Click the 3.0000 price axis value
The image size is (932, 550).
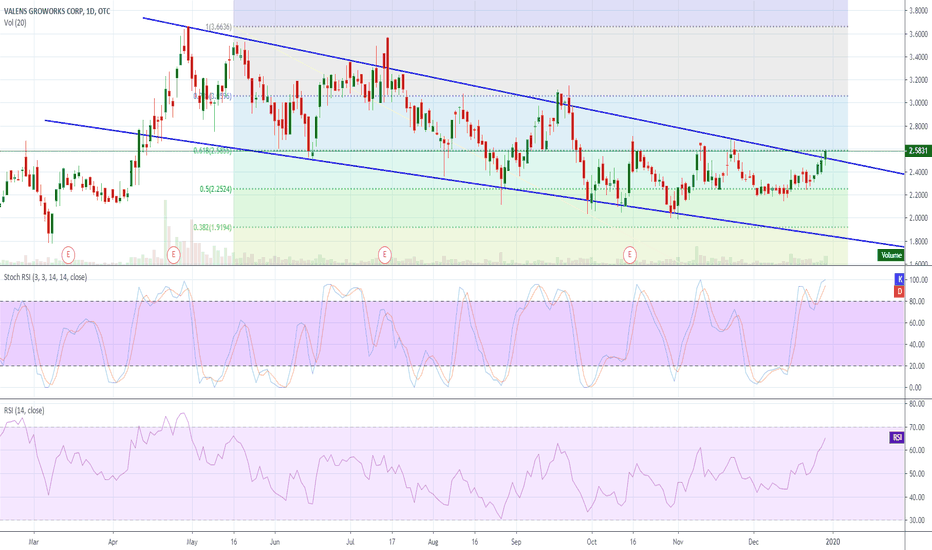tap(918, 103)
